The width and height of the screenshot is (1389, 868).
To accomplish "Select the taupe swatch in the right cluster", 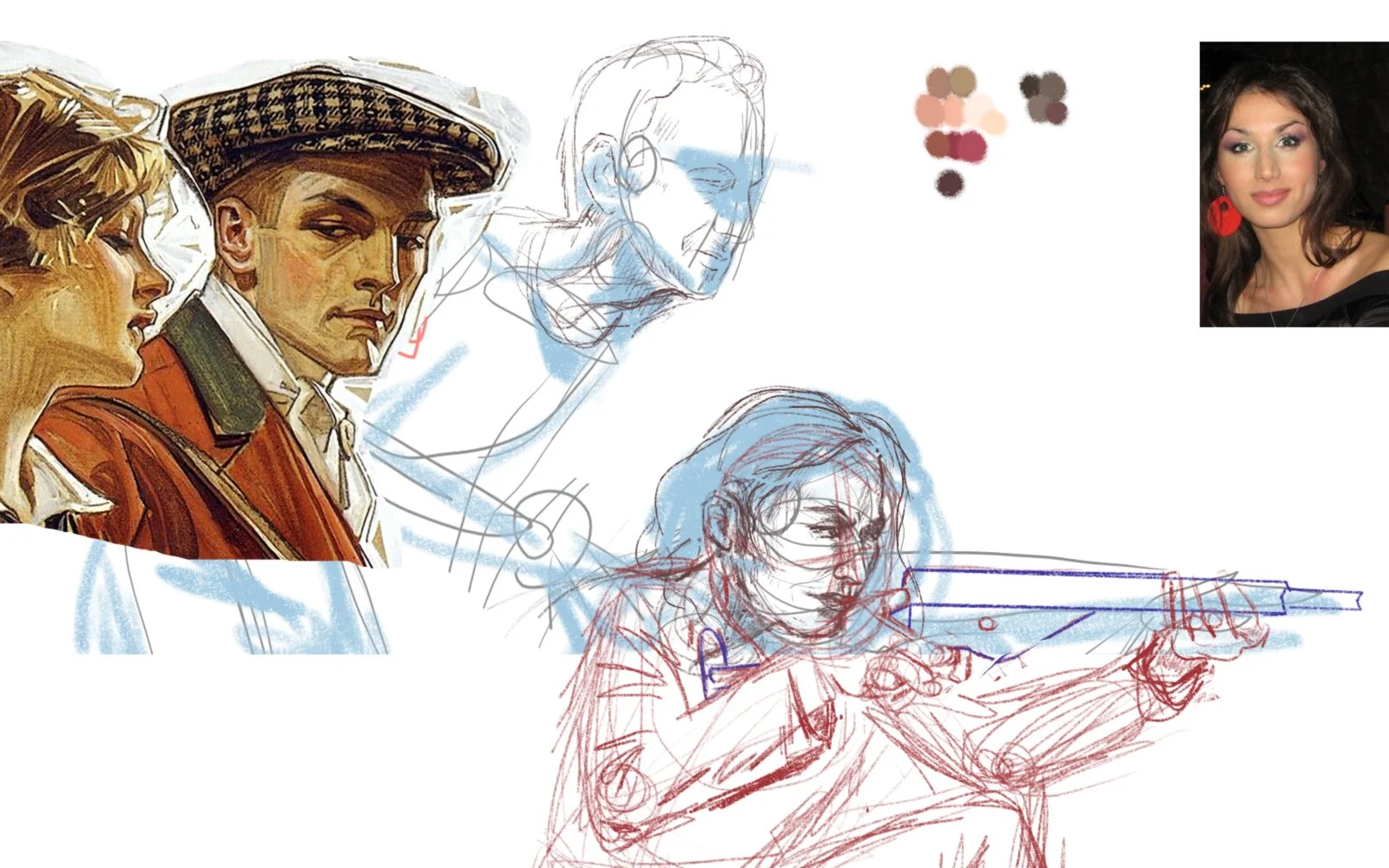I will click(1037, 110).
